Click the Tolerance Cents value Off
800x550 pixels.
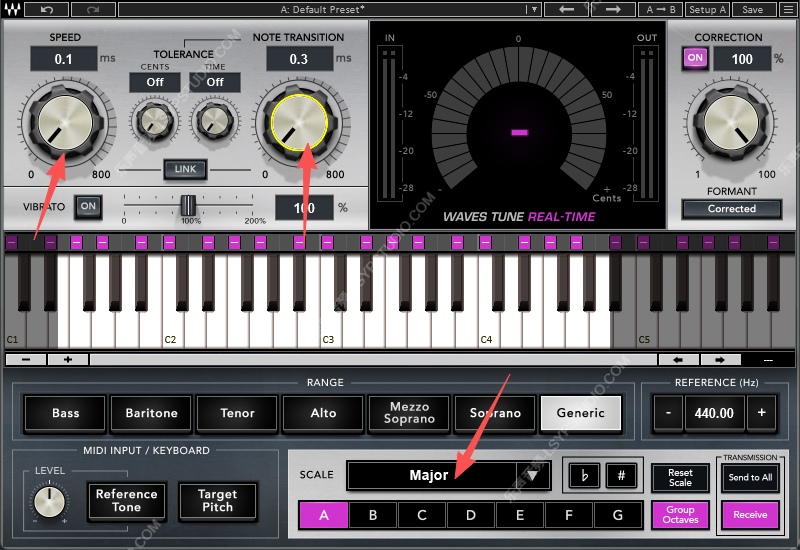click(155, 82)
